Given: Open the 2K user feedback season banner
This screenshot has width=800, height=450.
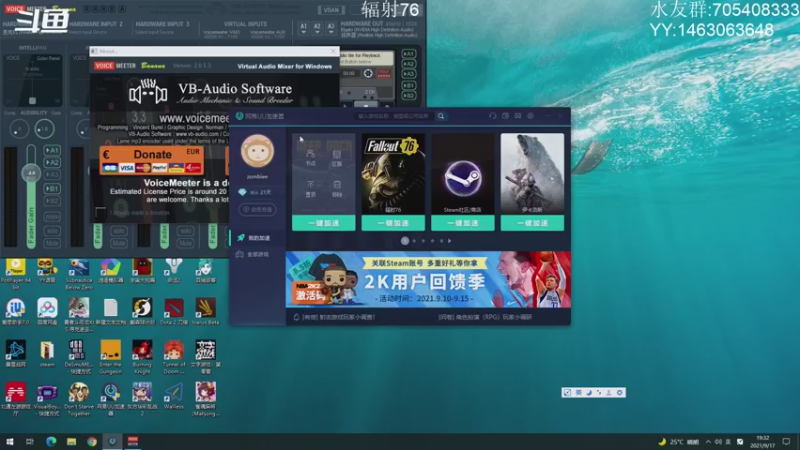Looking at the screenshot, I should (x=428, y=279).
